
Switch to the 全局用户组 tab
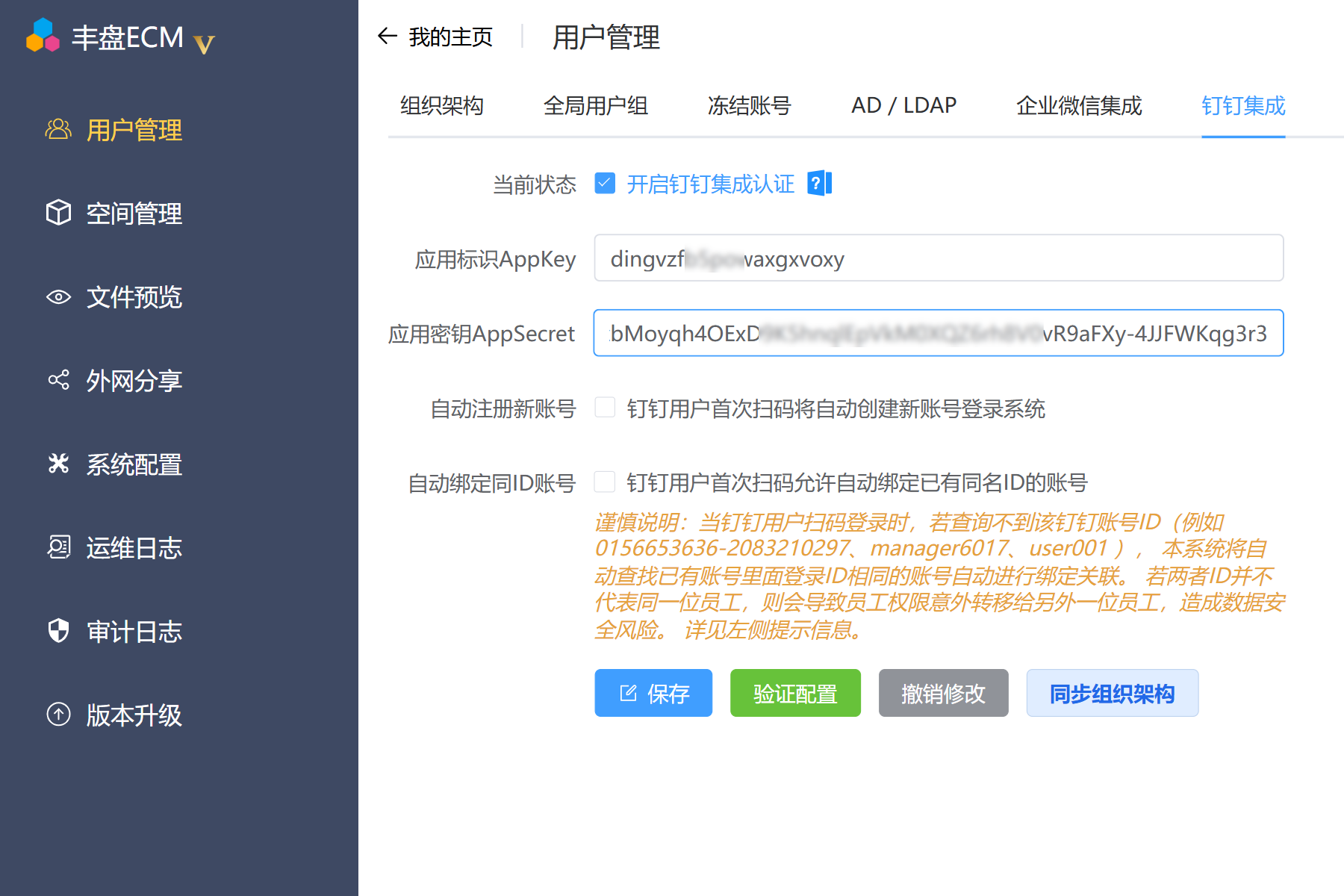pyautogui.click(x=596, y=106)
